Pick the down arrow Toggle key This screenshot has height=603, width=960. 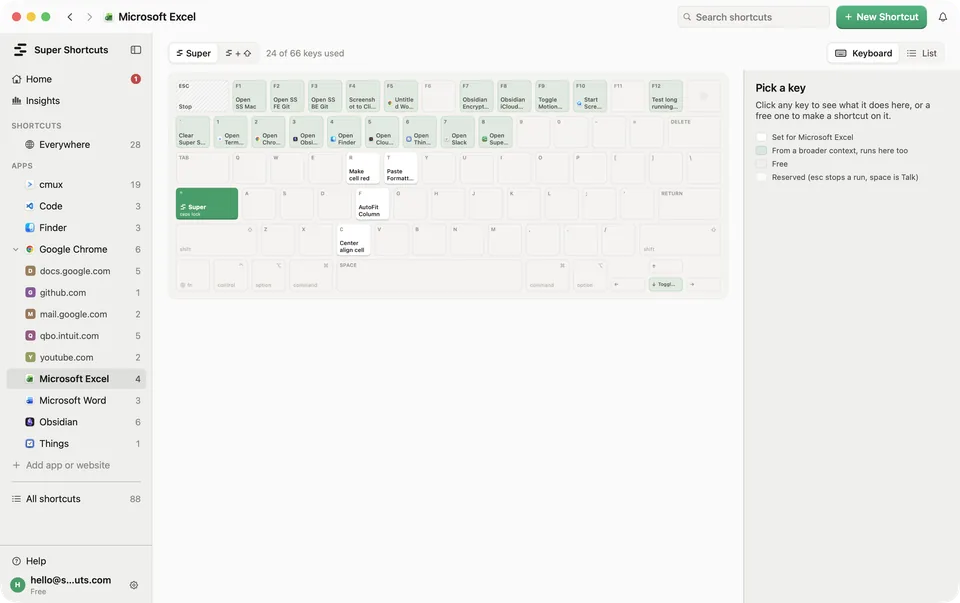pos(666,284)
